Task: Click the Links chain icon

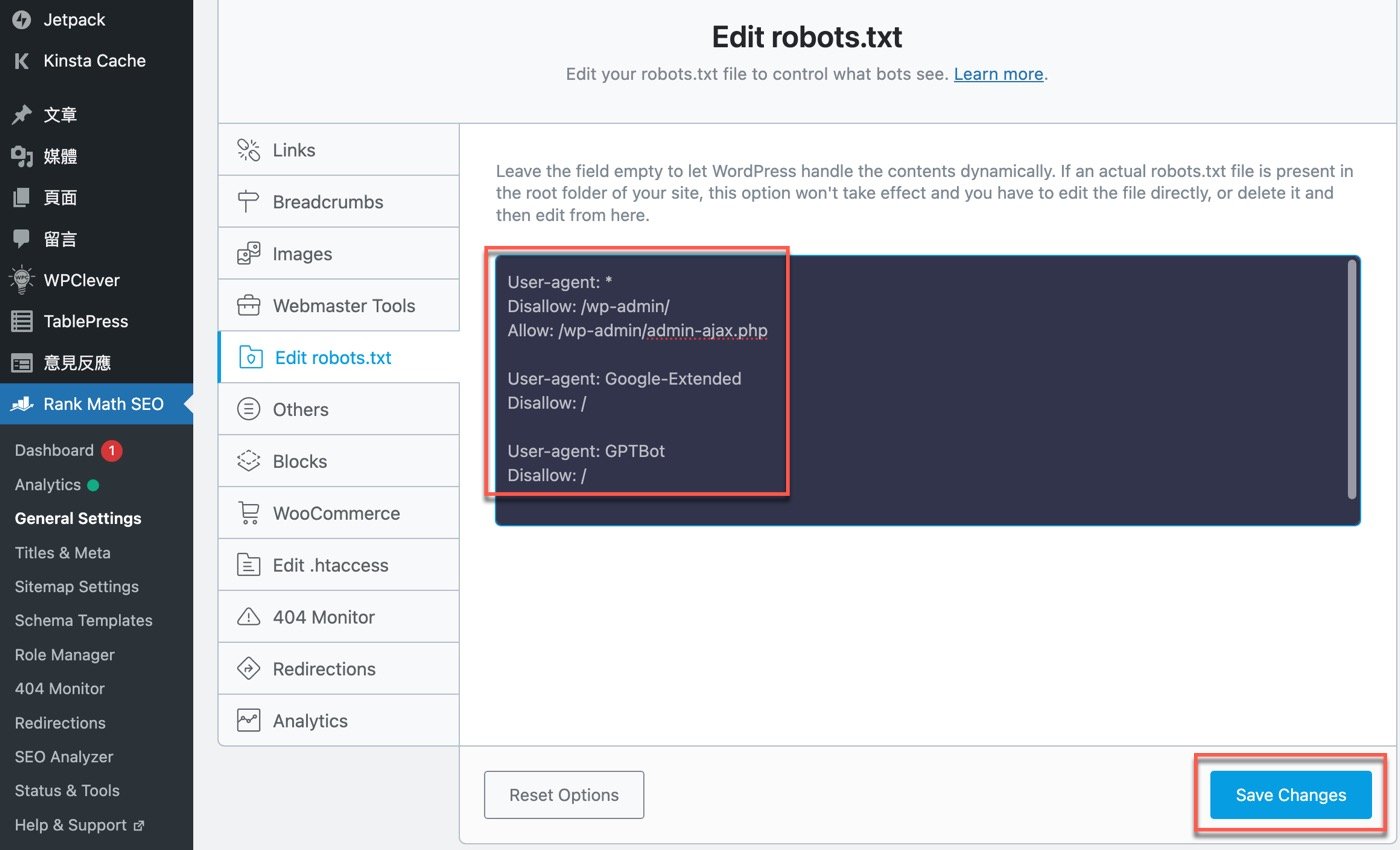Action: point(248,150)
